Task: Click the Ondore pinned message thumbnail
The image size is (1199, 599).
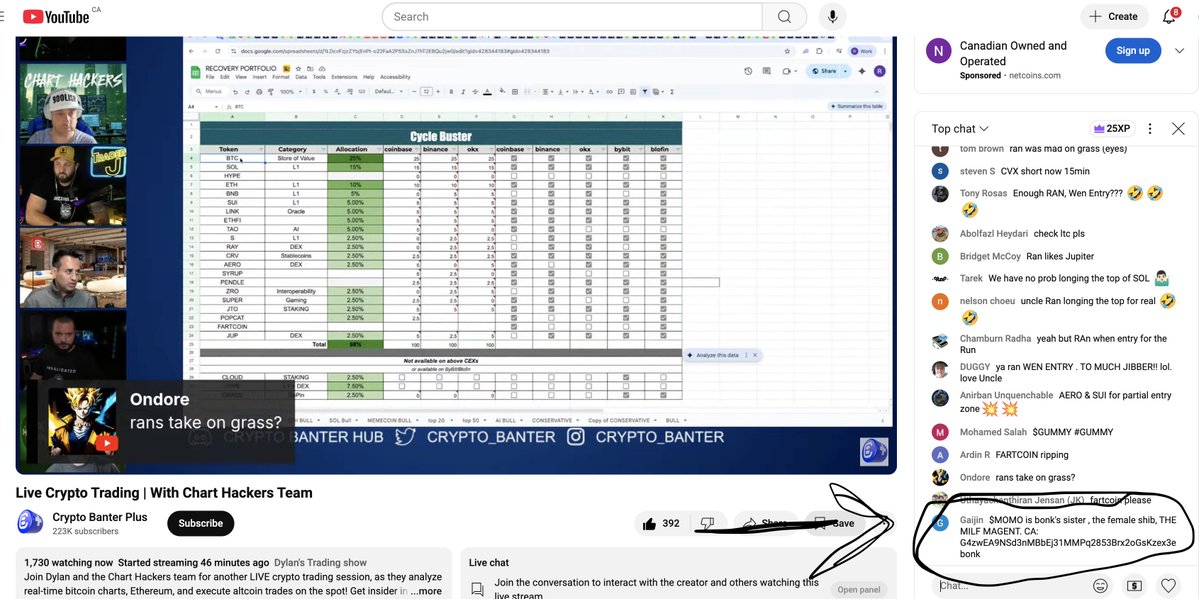Action: 83,421
